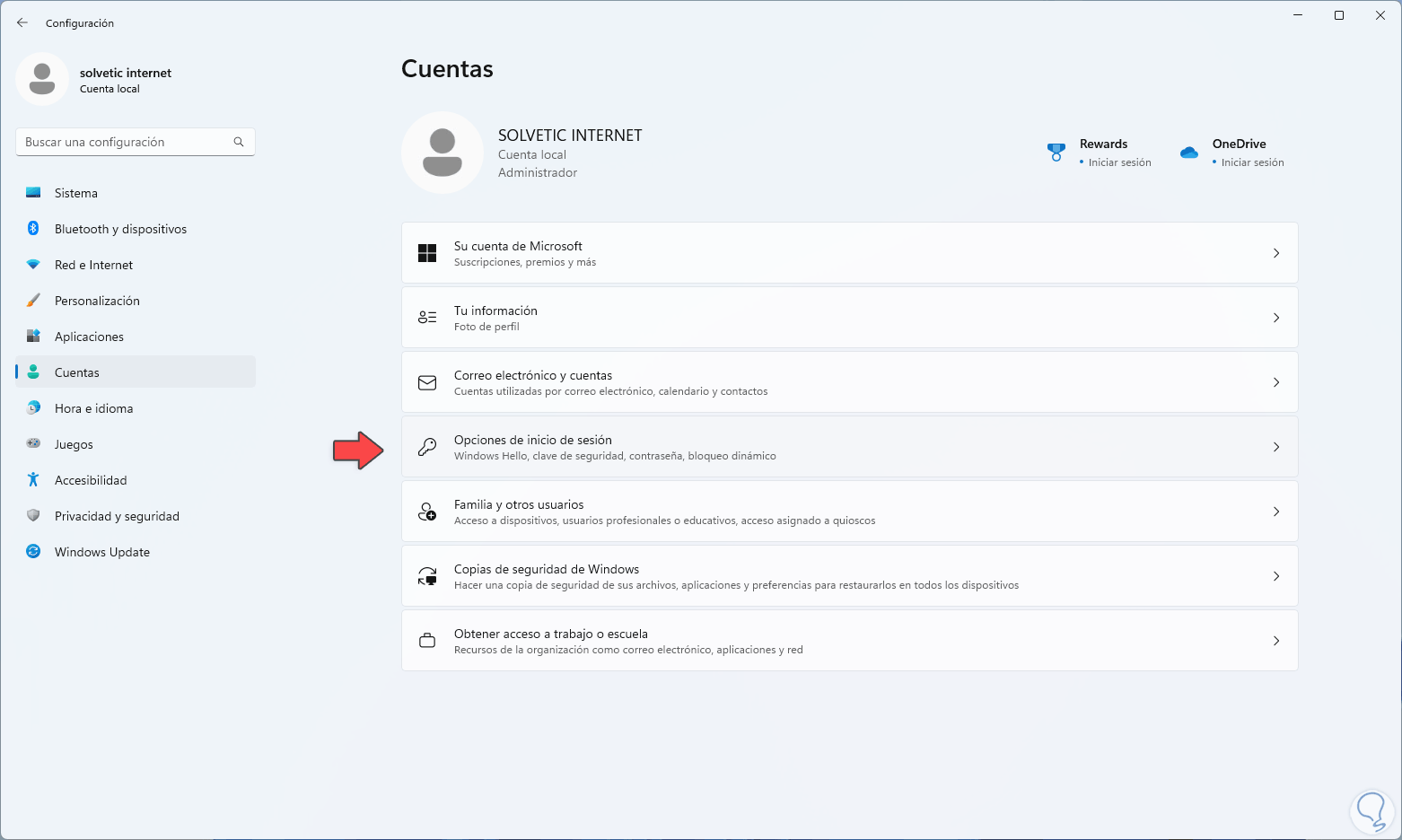The width and height of the screenshot is (1402, 840).
Task: Click the Bluetooth y dispositivos icon
Action: click(x=33, y=229)
